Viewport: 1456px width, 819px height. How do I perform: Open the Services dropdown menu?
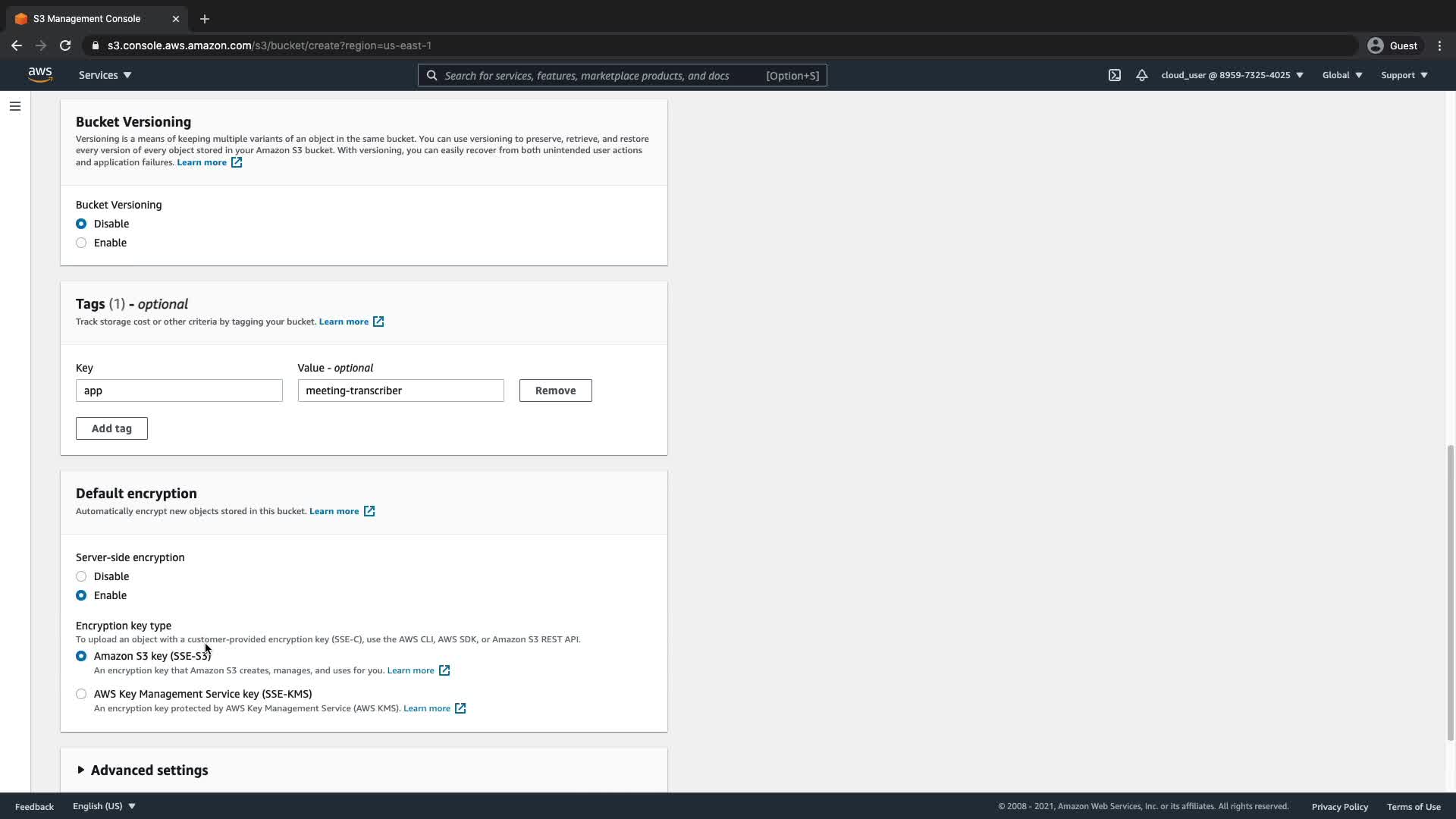coord(105,75)
